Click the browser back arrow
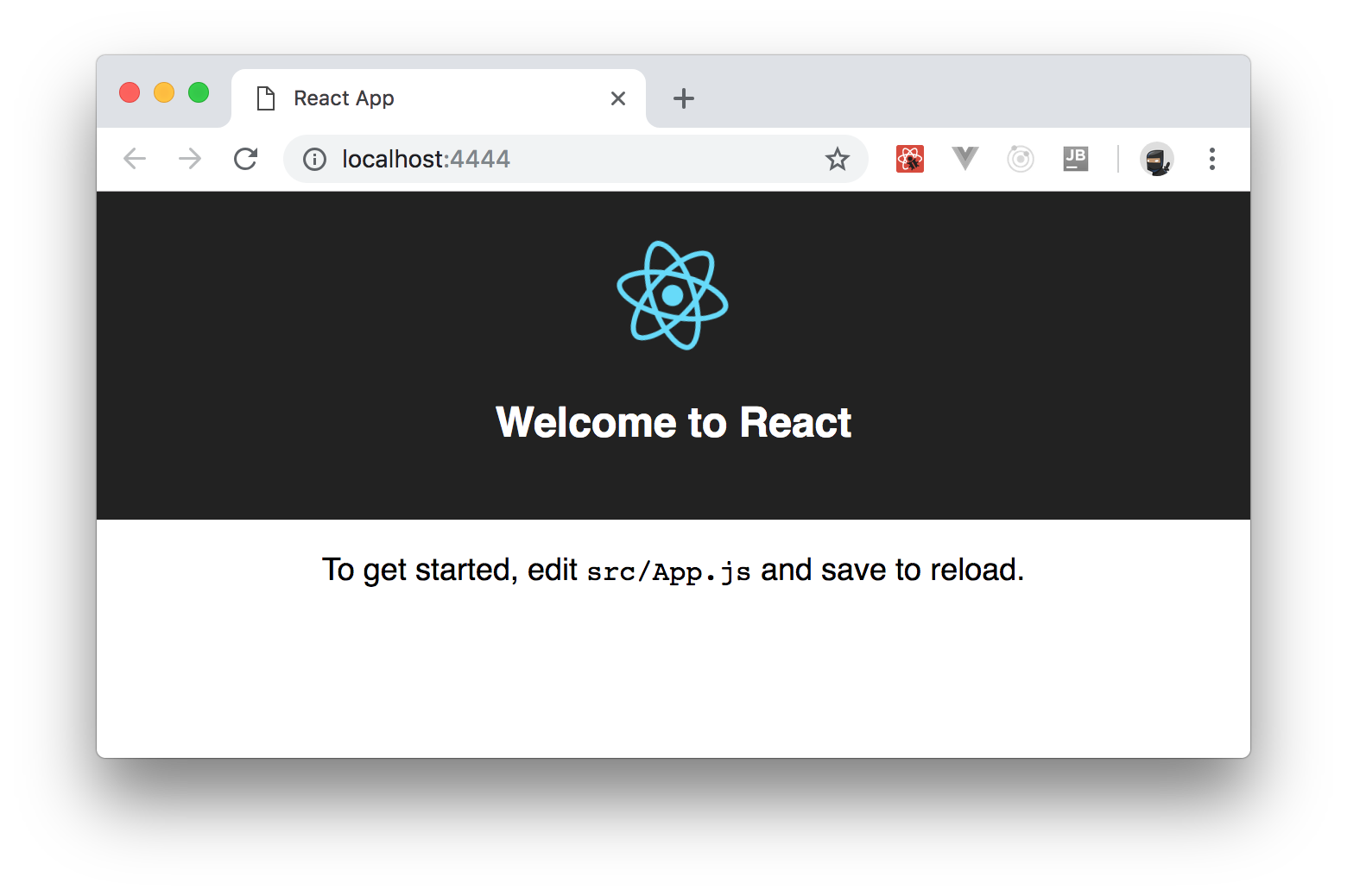Screen dimensions: 1347x896 [x=135, y=159]
